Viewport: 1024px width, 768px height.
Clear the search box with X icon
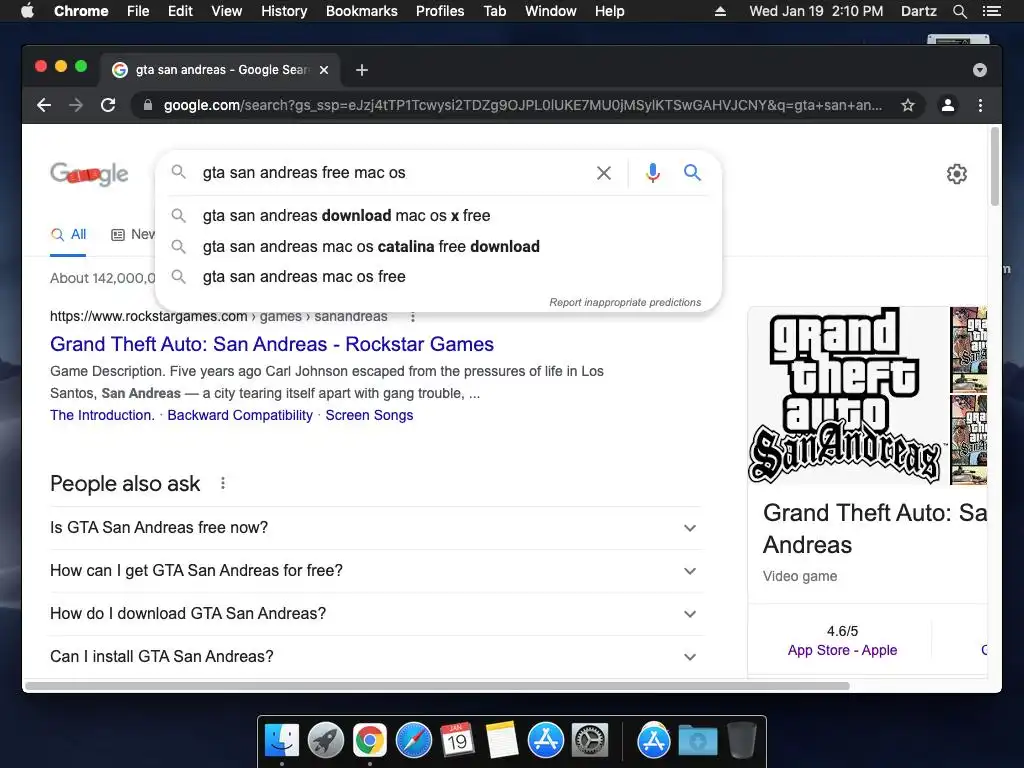(x=604, y=173)
